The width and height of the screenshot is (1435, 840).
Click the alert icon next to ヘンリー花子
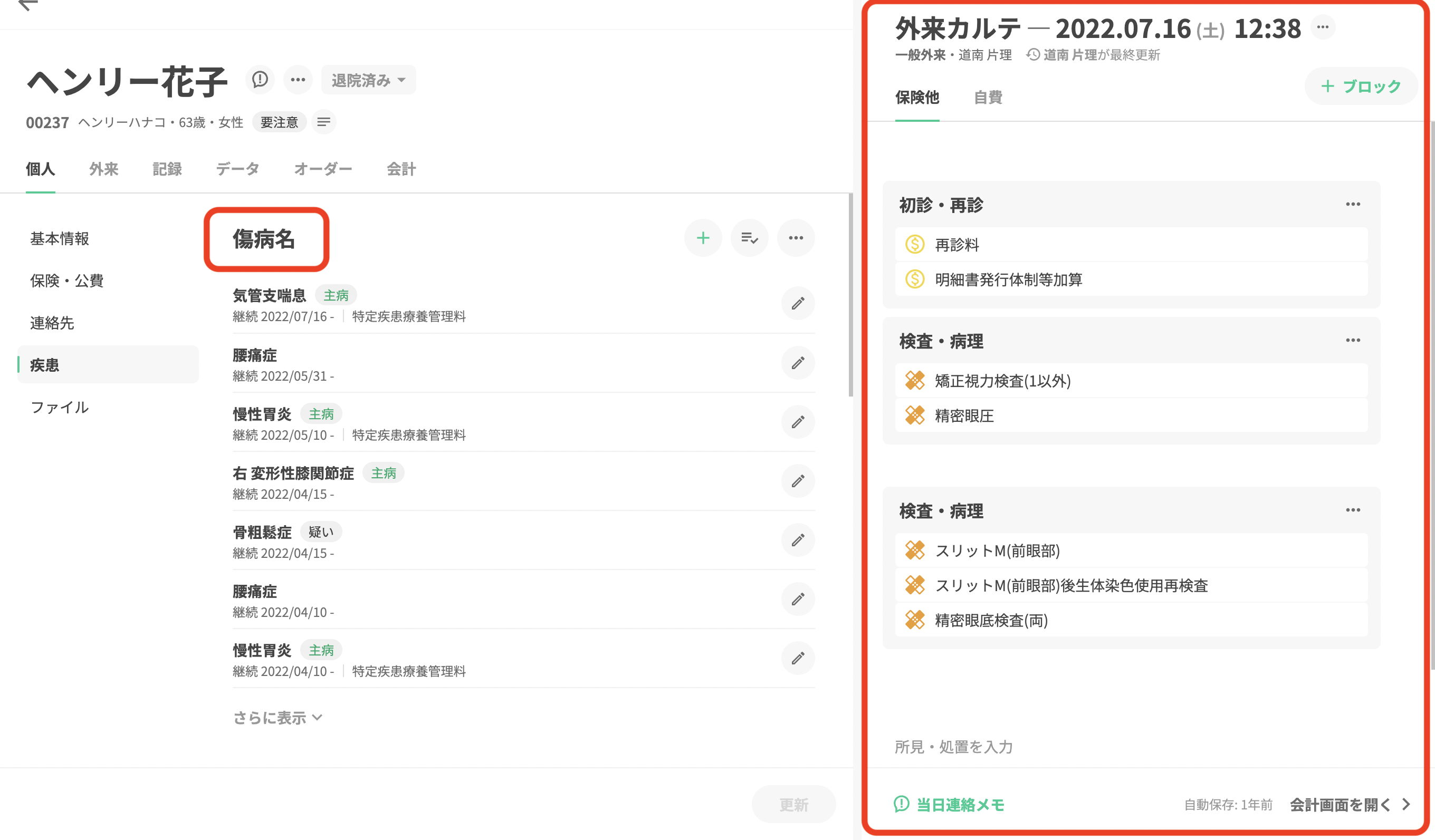pyautogui.click(x=260, y=80)
